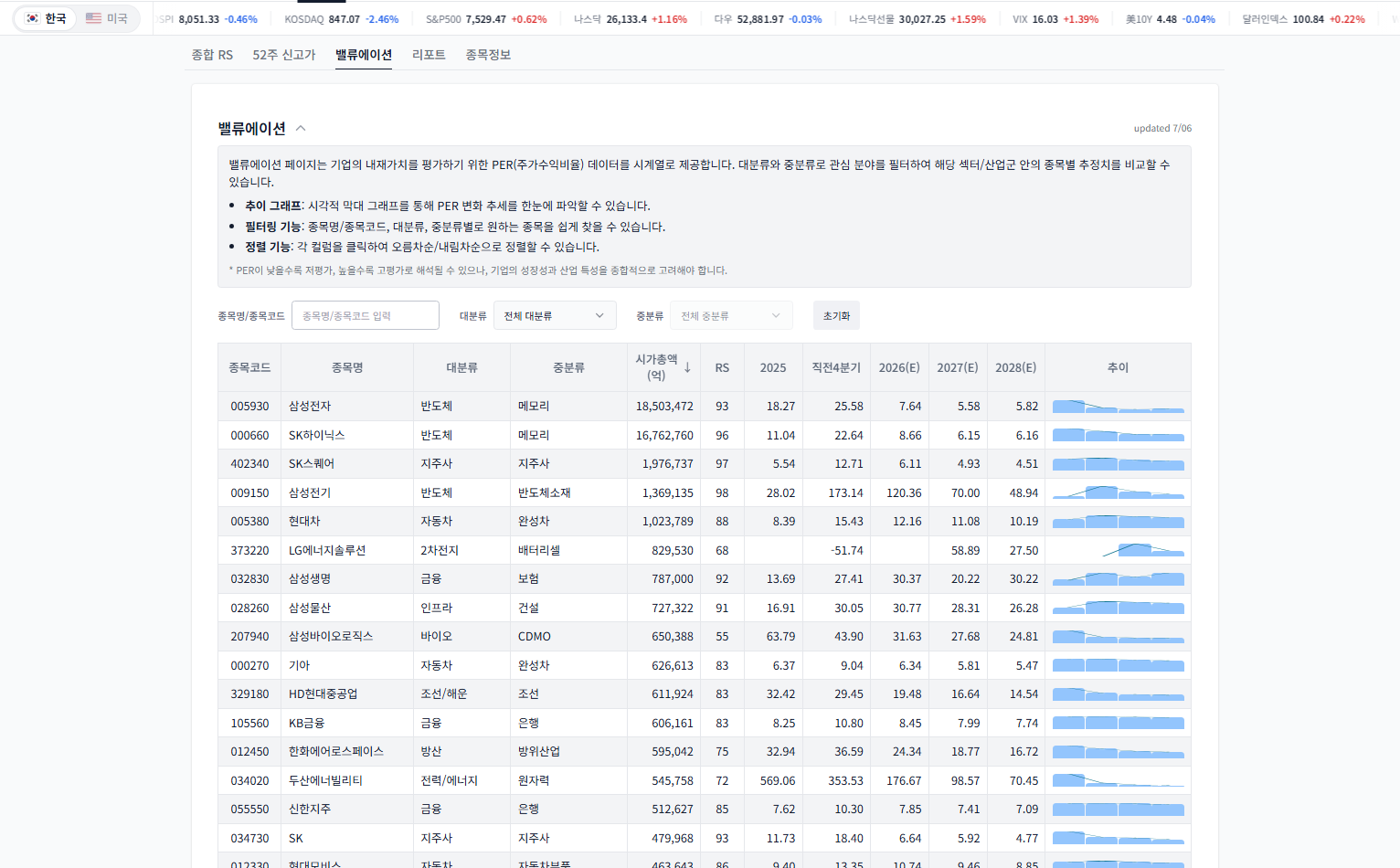
Task: Click the S&P500 index ticker
Action: coord(486,19)
